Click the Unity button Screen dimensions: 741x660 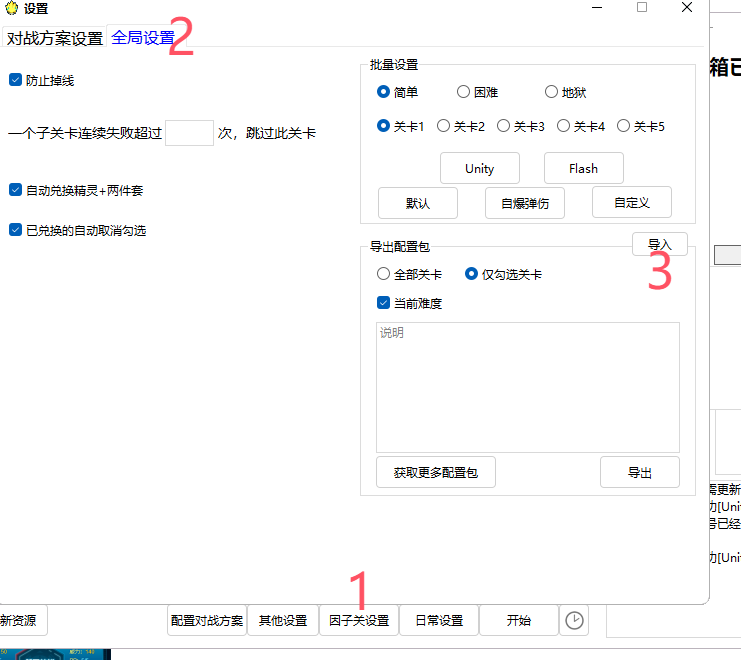click(480, 168)
